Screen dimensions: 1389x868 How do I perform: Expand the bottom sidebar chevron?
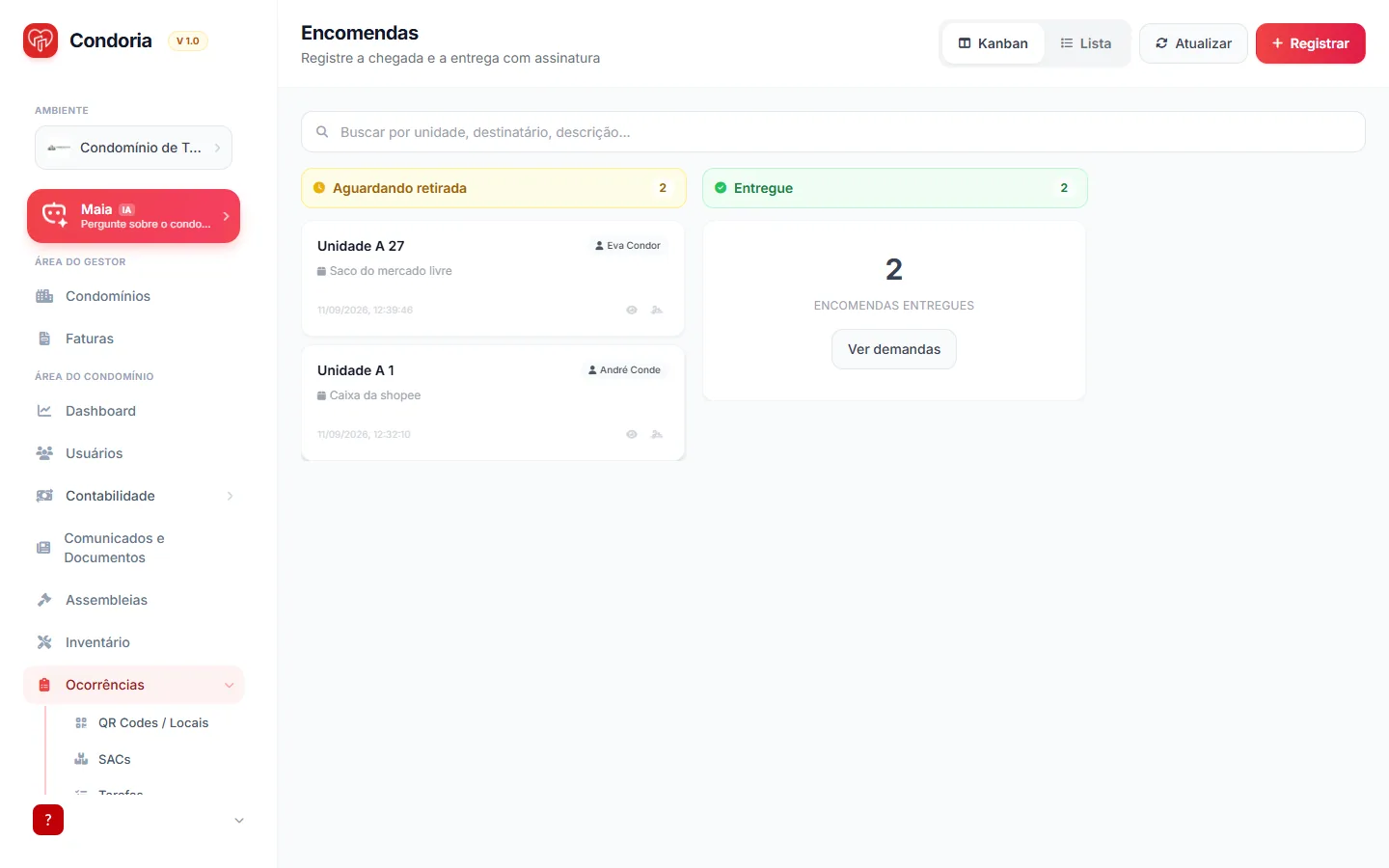(x=239, y=821)
